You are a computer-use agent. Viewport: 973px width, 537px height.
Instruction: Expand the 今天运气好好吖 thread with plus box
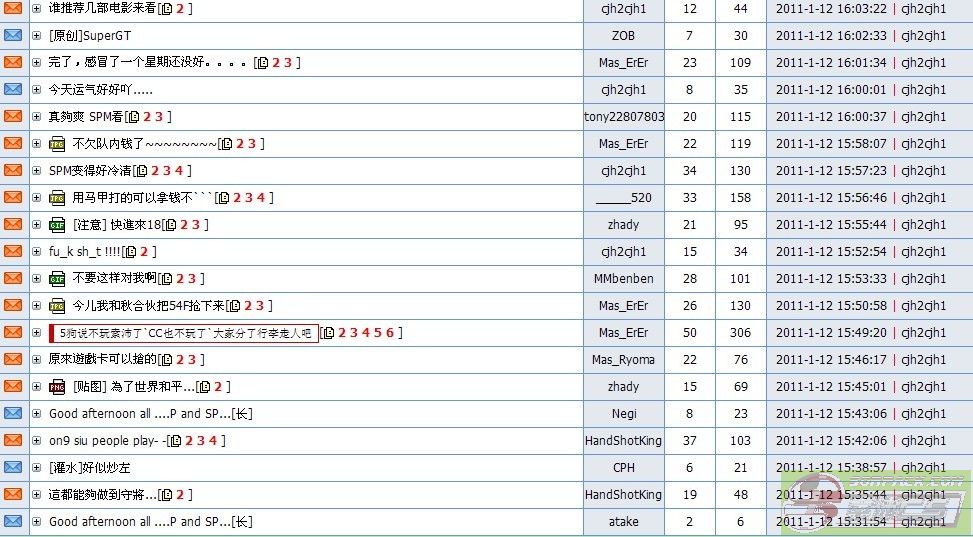pos(37,90)
